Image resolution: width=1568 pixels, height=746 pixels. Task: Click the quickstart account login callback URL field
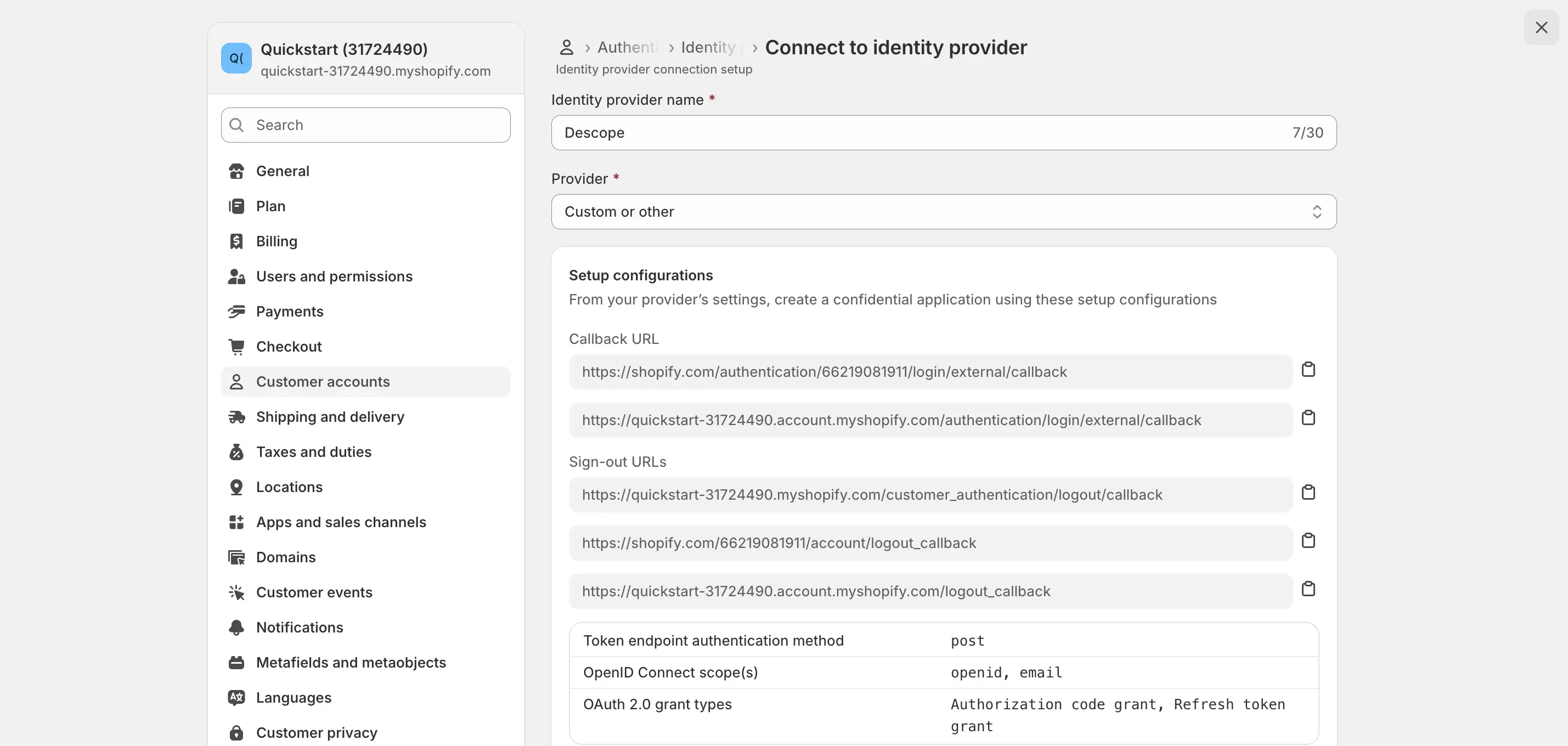point(930,420)
